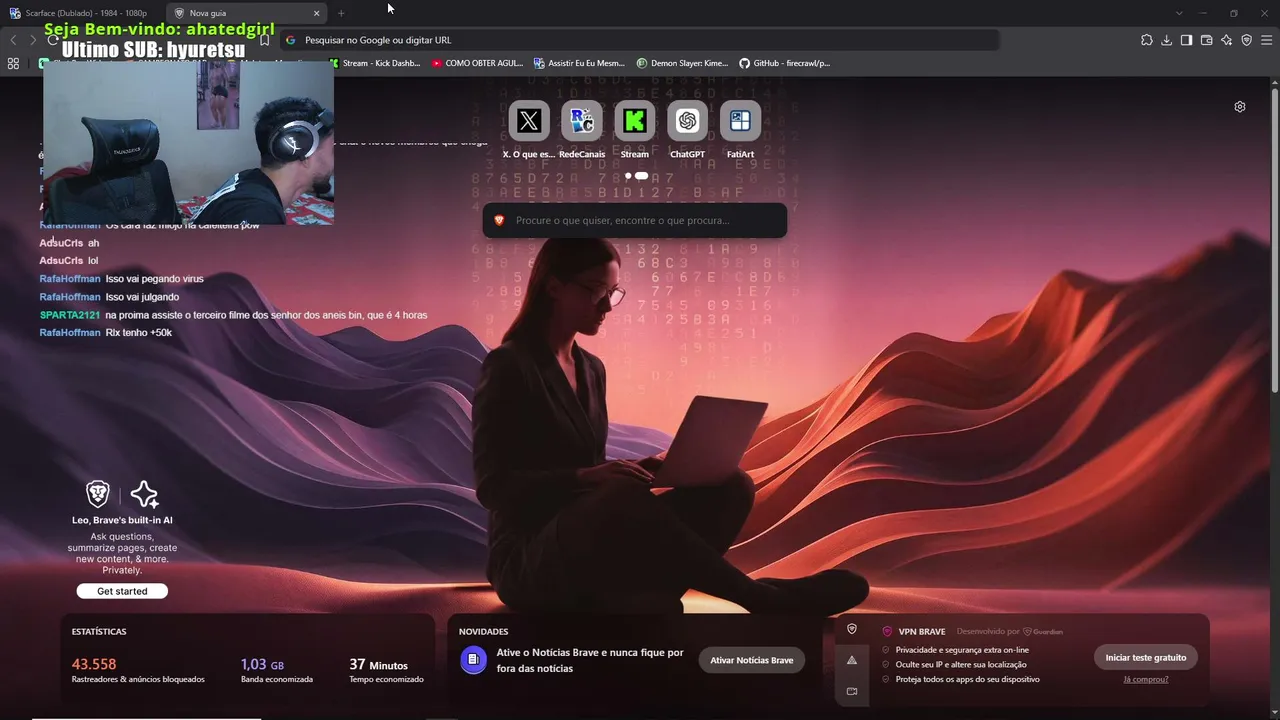This screenshot has height=720, width=1280.
Task: Open the apps grid in bookmarks bar
Action: tap(13, 63)
